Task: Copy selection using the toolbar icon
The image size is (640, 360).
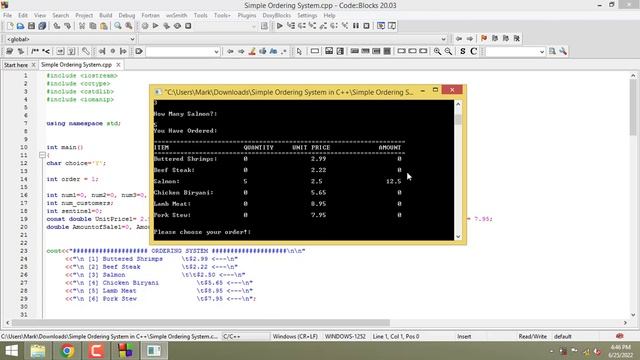Action: pos(93,26)
